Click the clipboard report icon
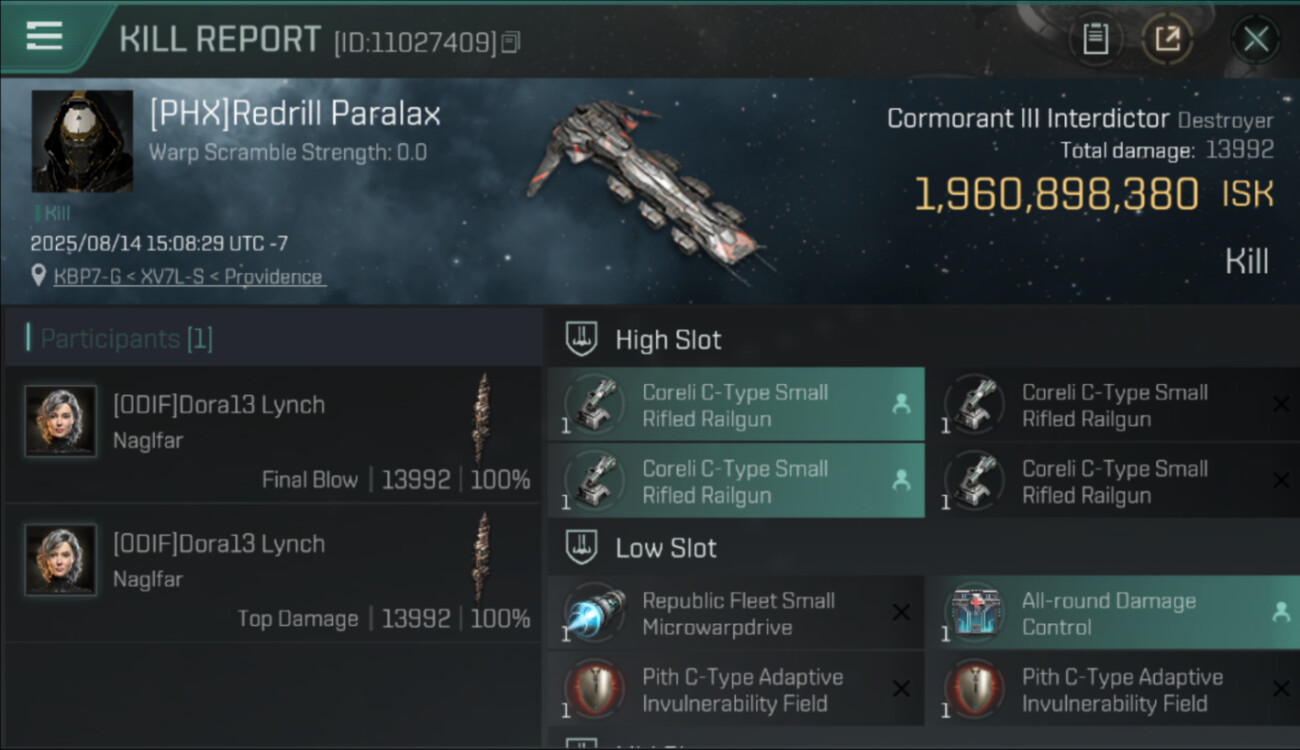The height and width of the screenshot is (750, 1300). pyautogui.click(x=1096, y=40)
